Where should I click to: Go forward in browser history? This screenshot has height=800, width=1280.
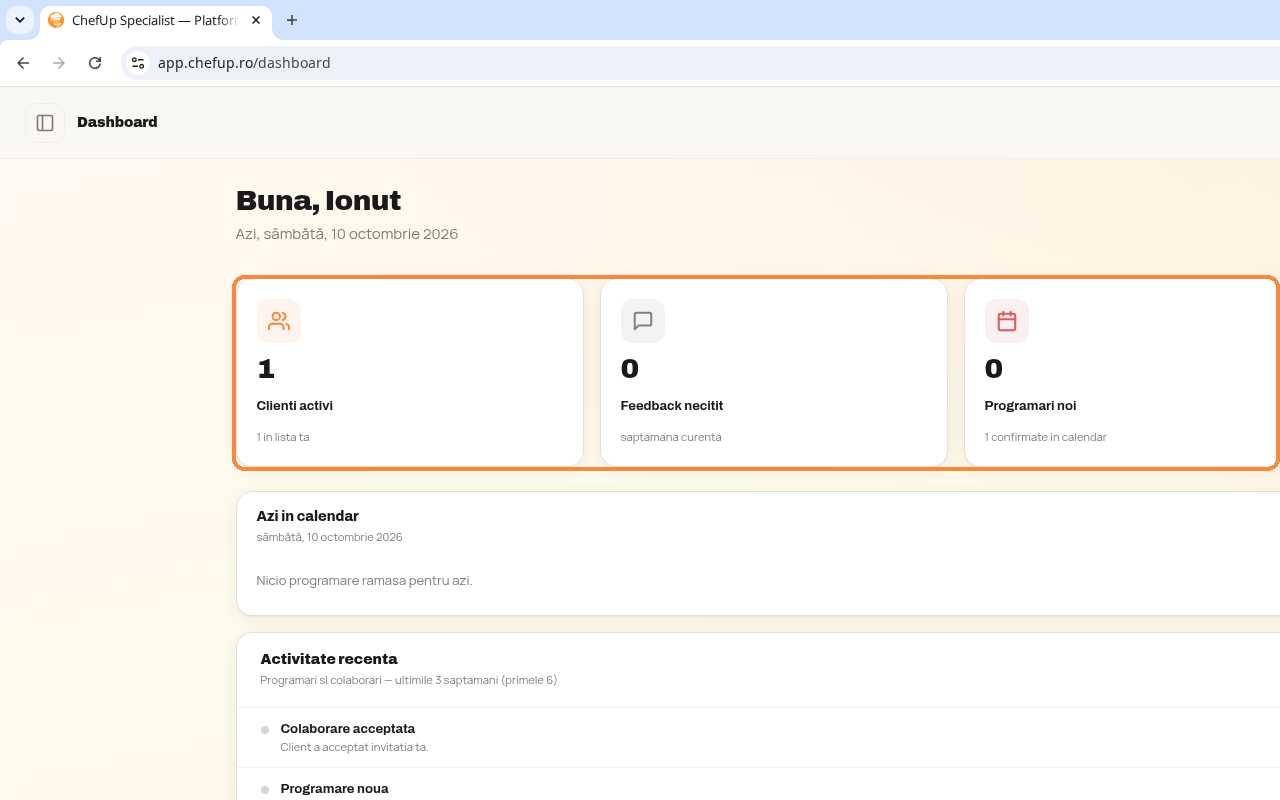coord(59,63)
